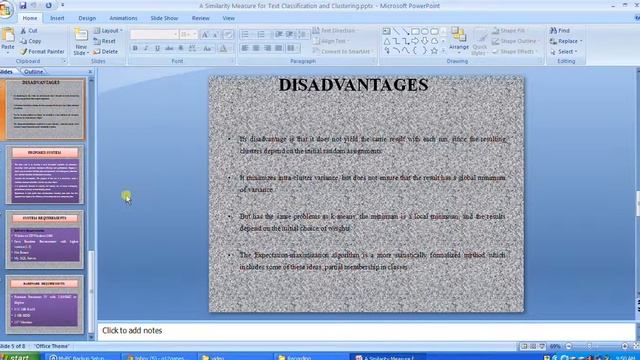Image resolution: width=640 pixels, height=360 pixels.
Task: Select the Proposed System slide thumbnail
Action: click(x=45, y=175)
